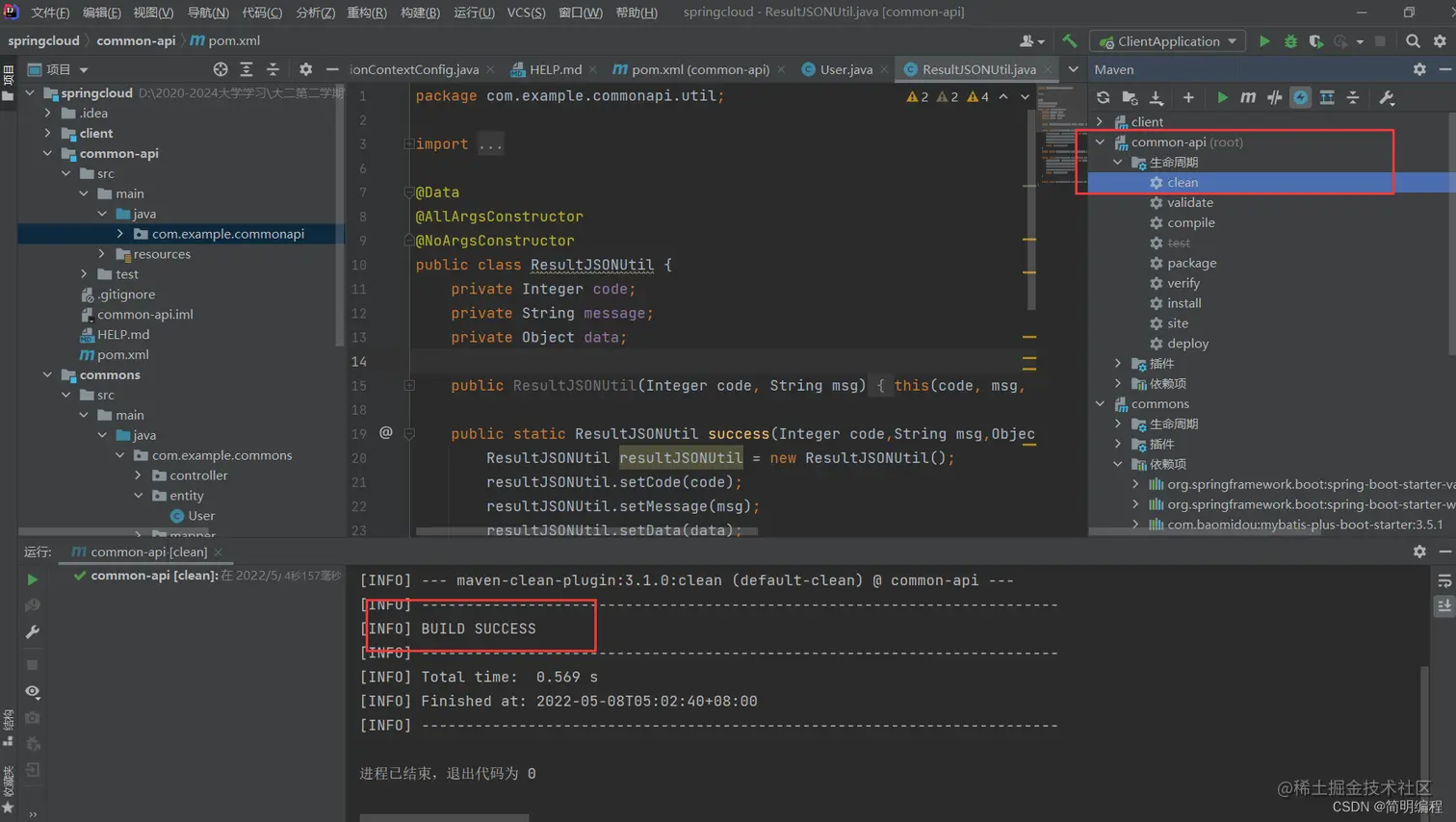Unfold the collapsed import statement

(x=409, y=144)
